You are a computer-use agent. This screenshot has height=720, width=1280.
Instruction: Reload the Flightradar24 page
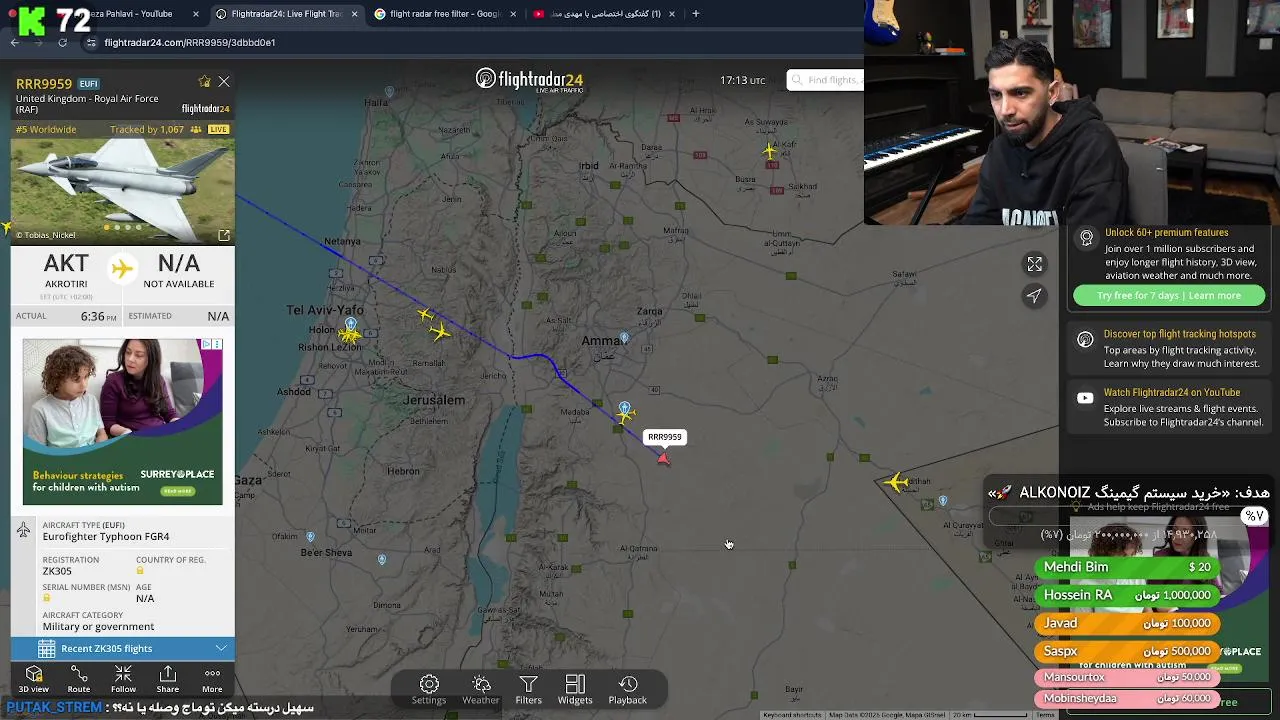[62, 43]
